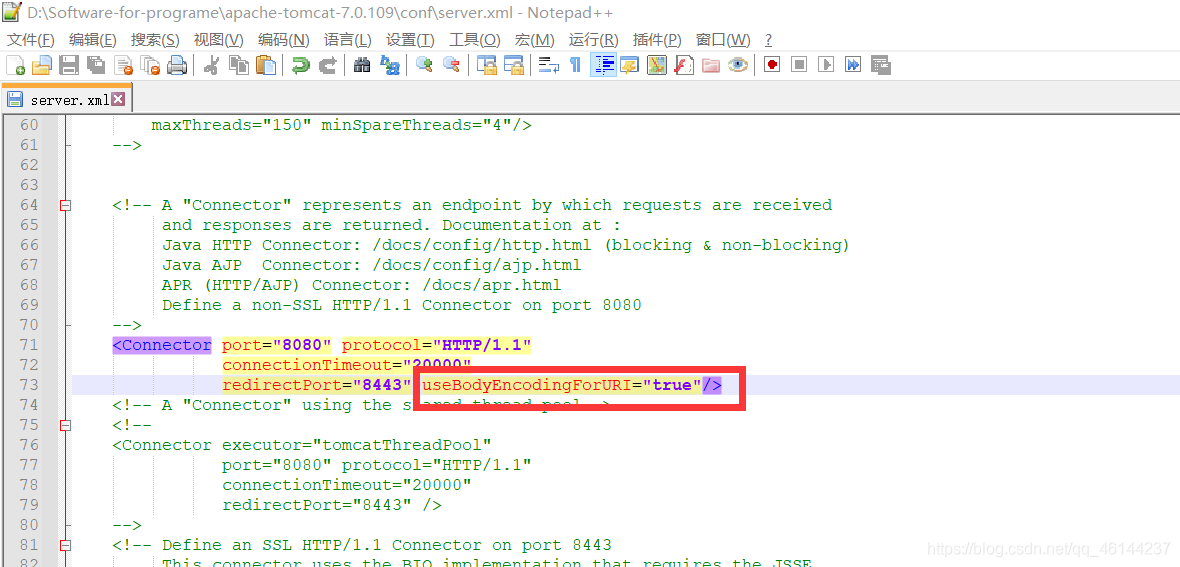1180x567 pixels.
Task: Collapse the comment fold at line 64
Action: pos(66,205)
